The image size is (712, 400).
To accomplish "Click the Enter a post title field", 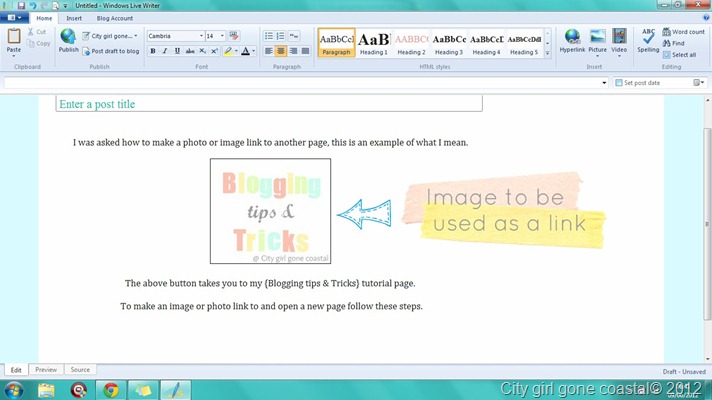I will [x=269, y=104].
